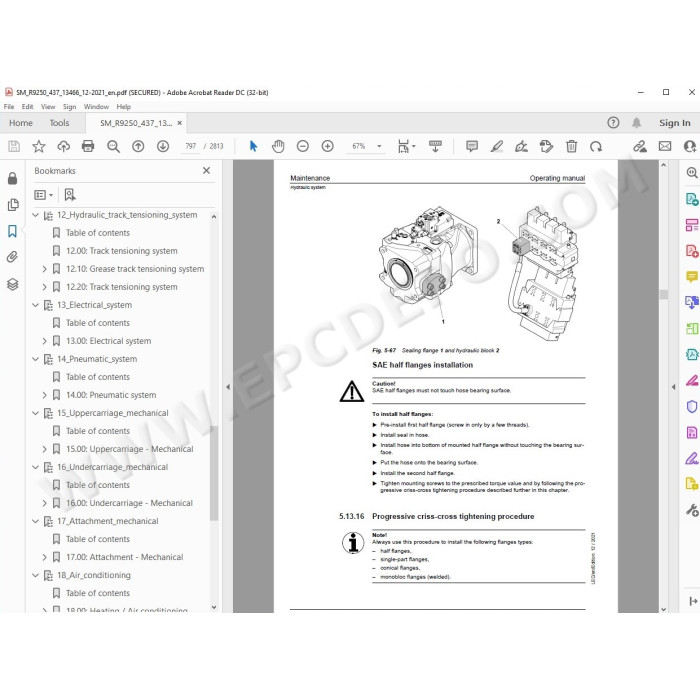
Task: Open the page thumbnails panel icon
Action: pyautogui.click(x=13, y=205)
